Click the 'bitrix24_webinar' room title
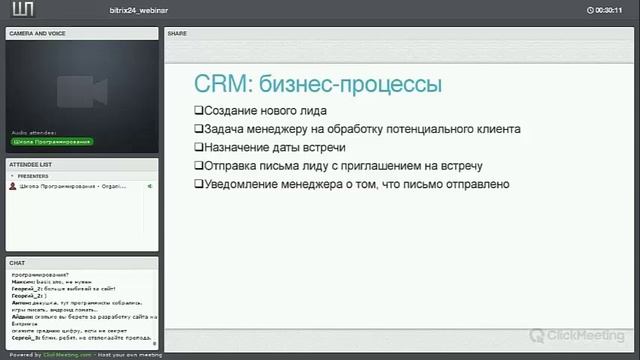 [139, 10]
